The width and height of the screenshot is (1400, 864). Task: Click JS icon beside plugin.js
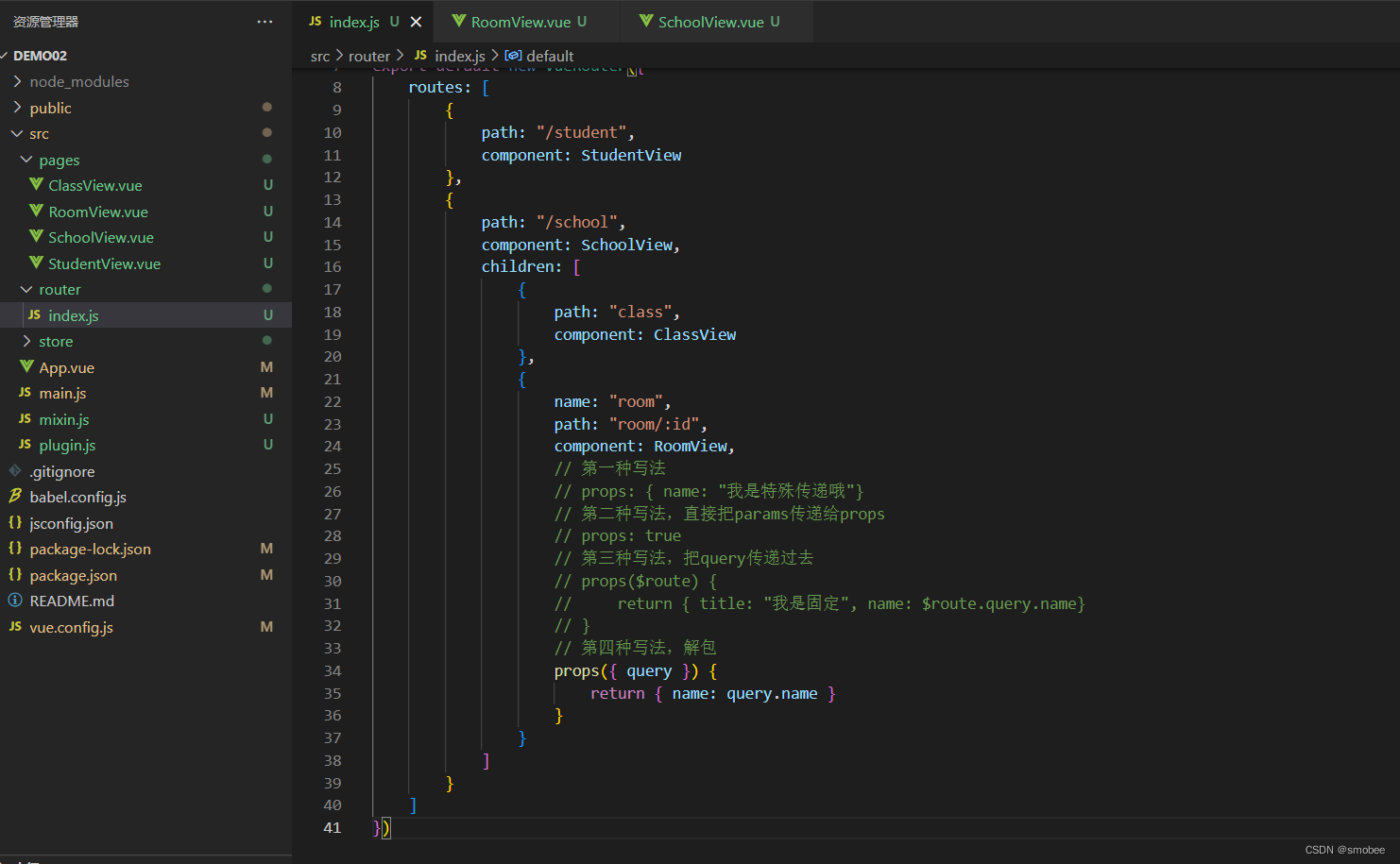click(x=25, y=445)
